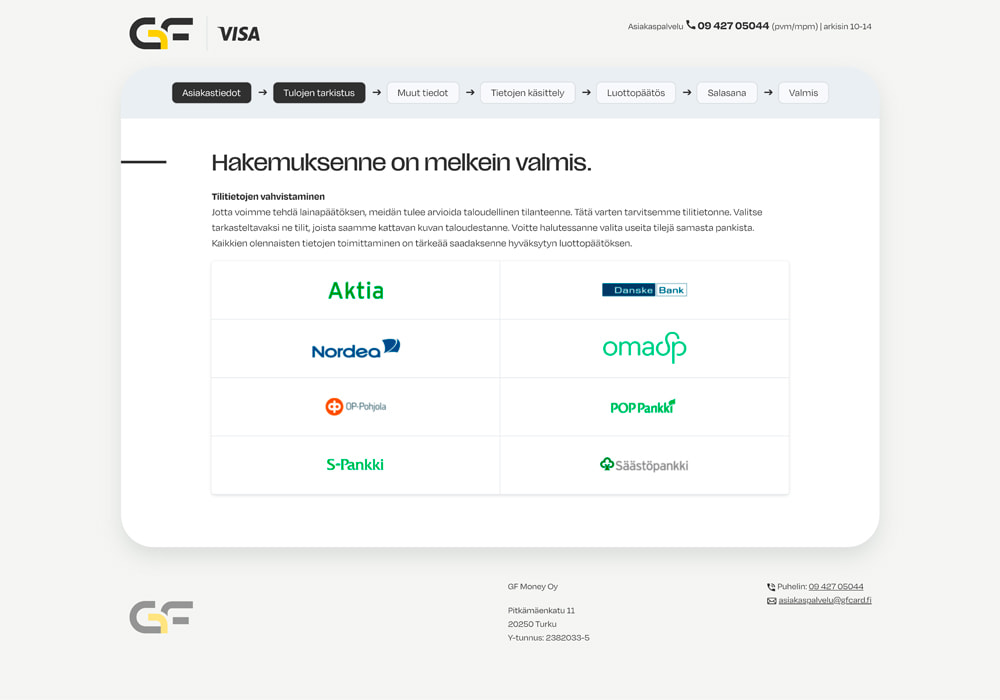Click the footer phone number link

coord(836,587)
